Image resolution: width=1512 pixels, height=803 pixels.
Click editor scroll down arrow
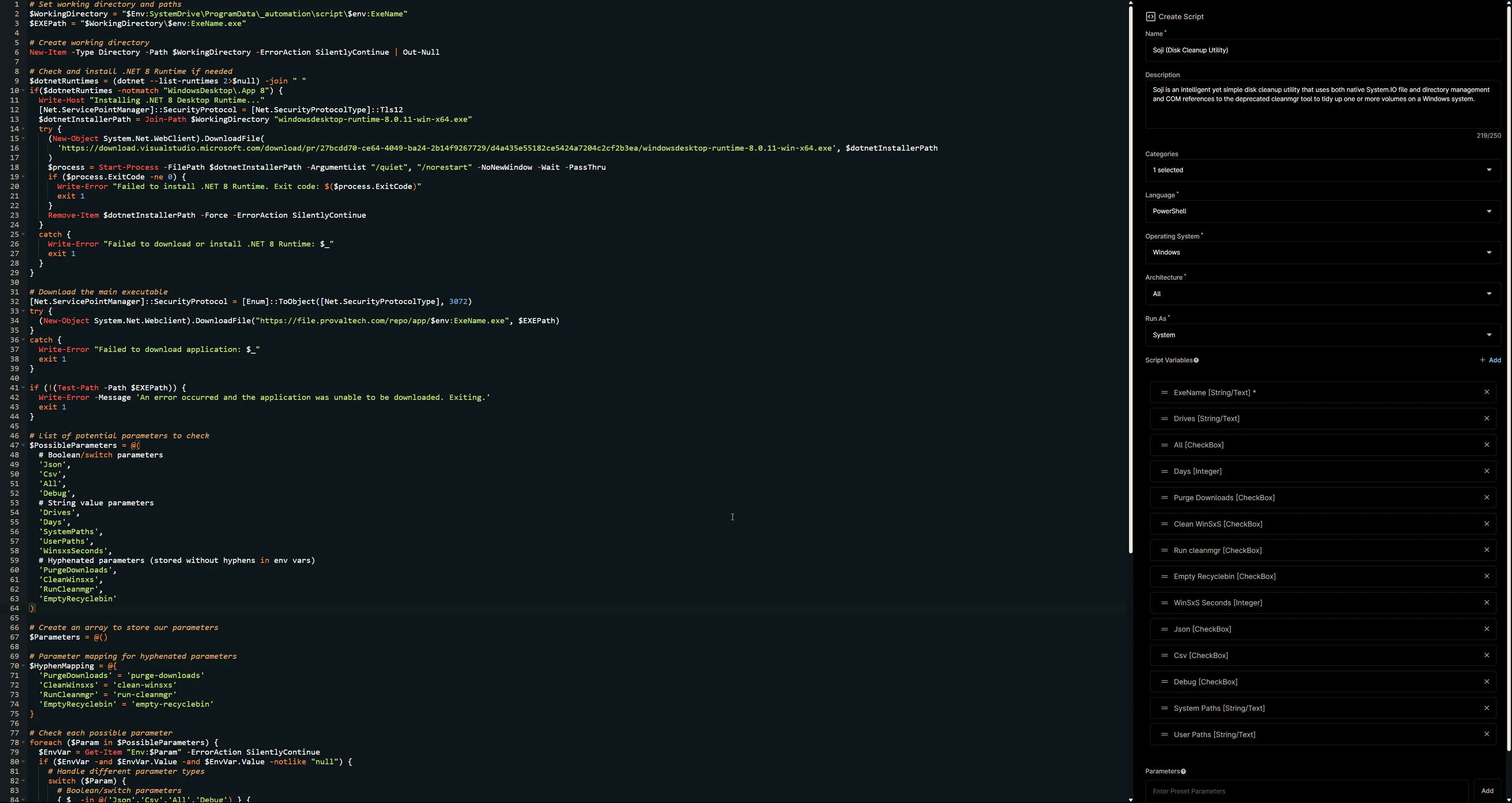point(1131,799)
